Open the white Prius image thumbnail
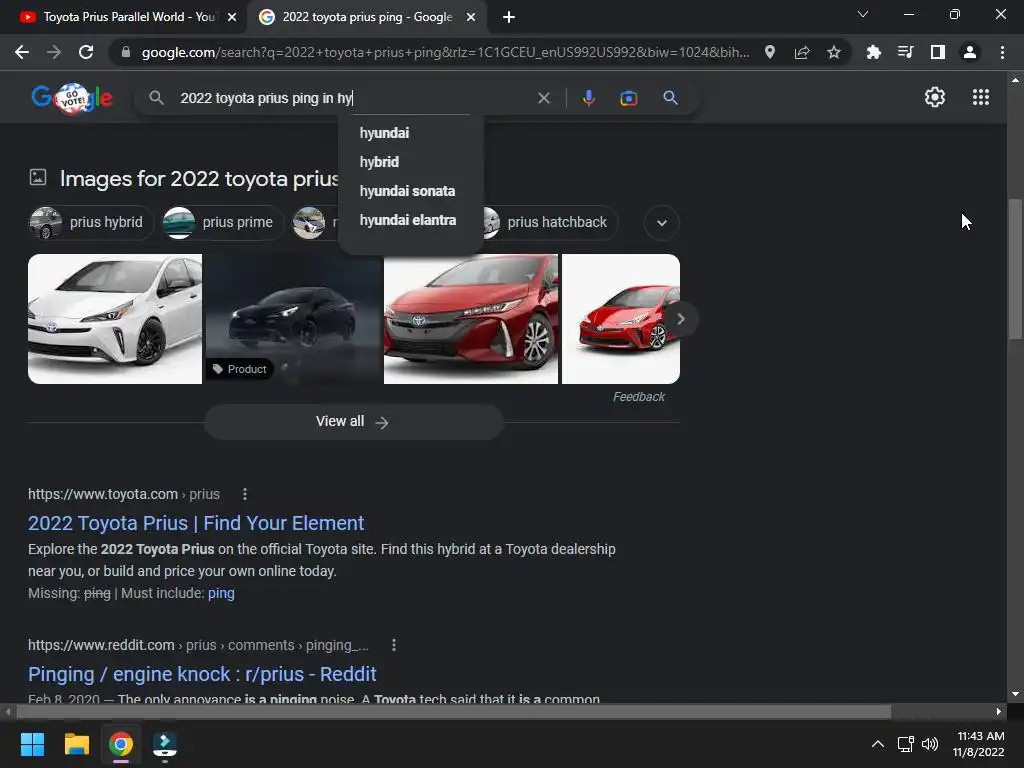The height and width of the screenshot is (768, 1024). (x=115, y=319)
